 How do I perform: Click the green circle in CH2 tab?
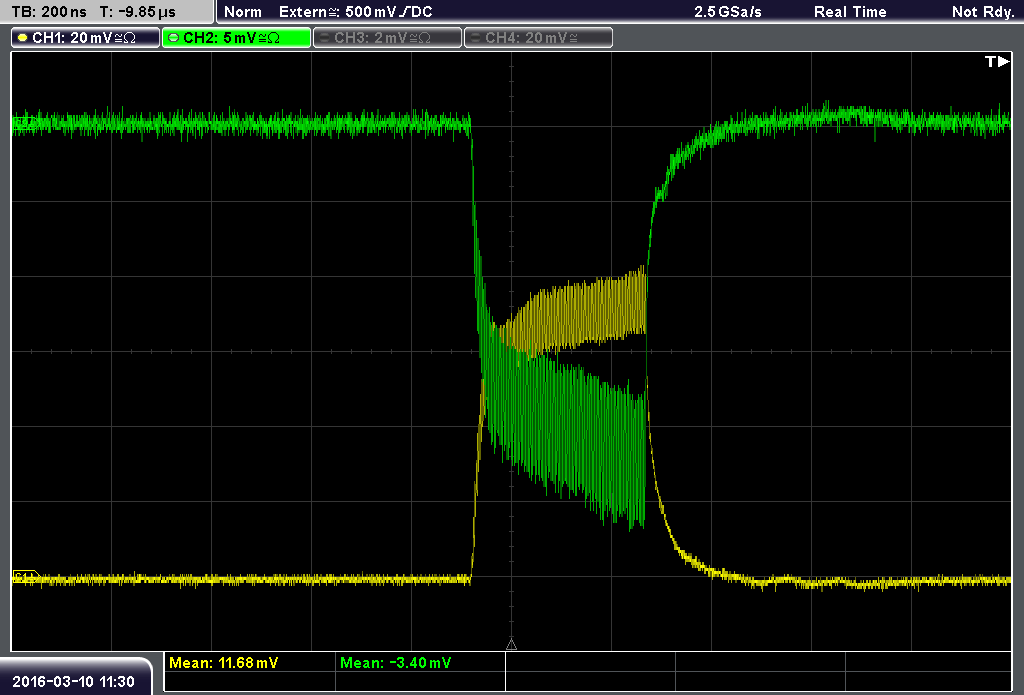point(174,38)
